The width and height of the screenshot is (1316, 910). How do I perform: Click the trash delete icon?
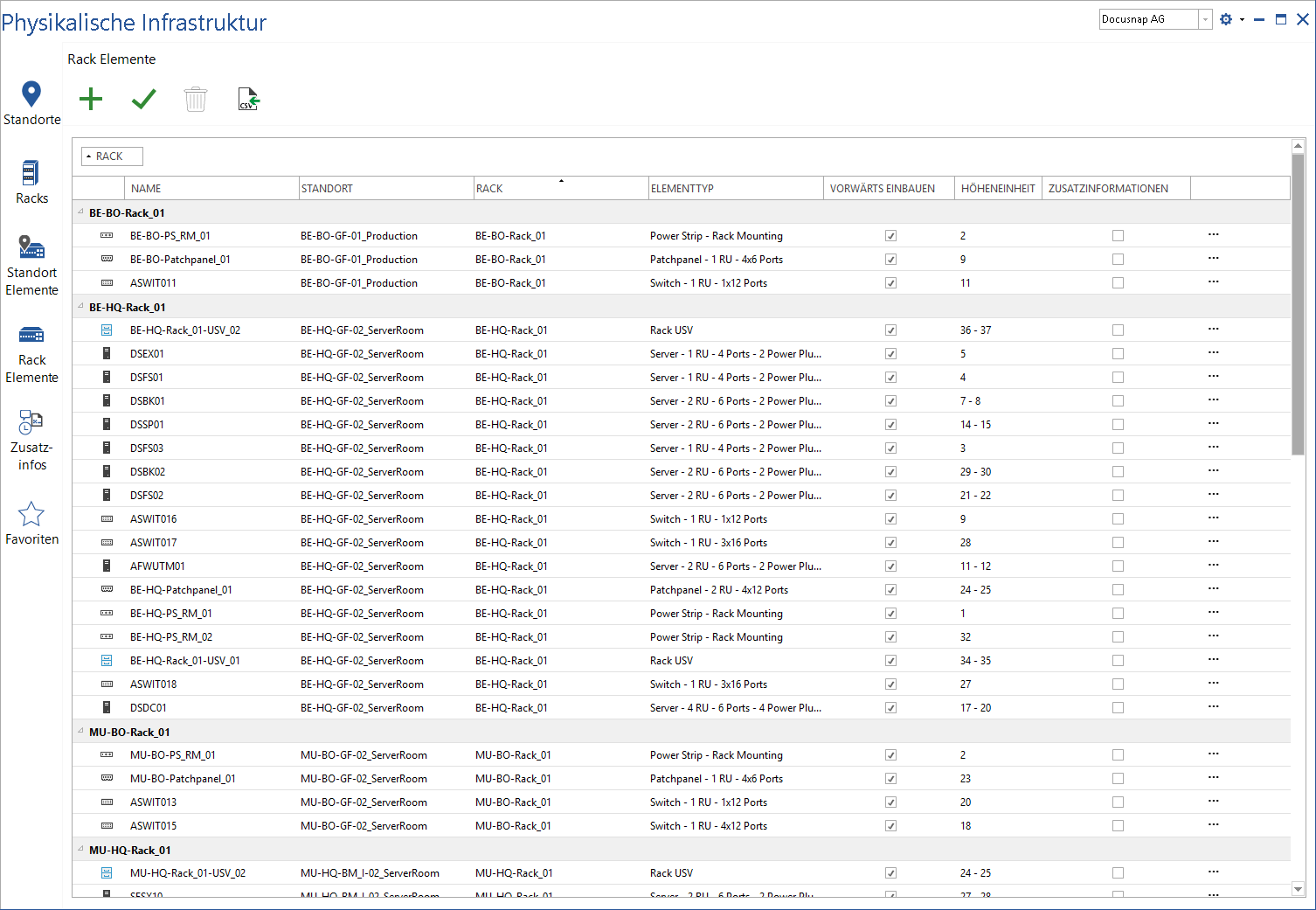[196, 99]
